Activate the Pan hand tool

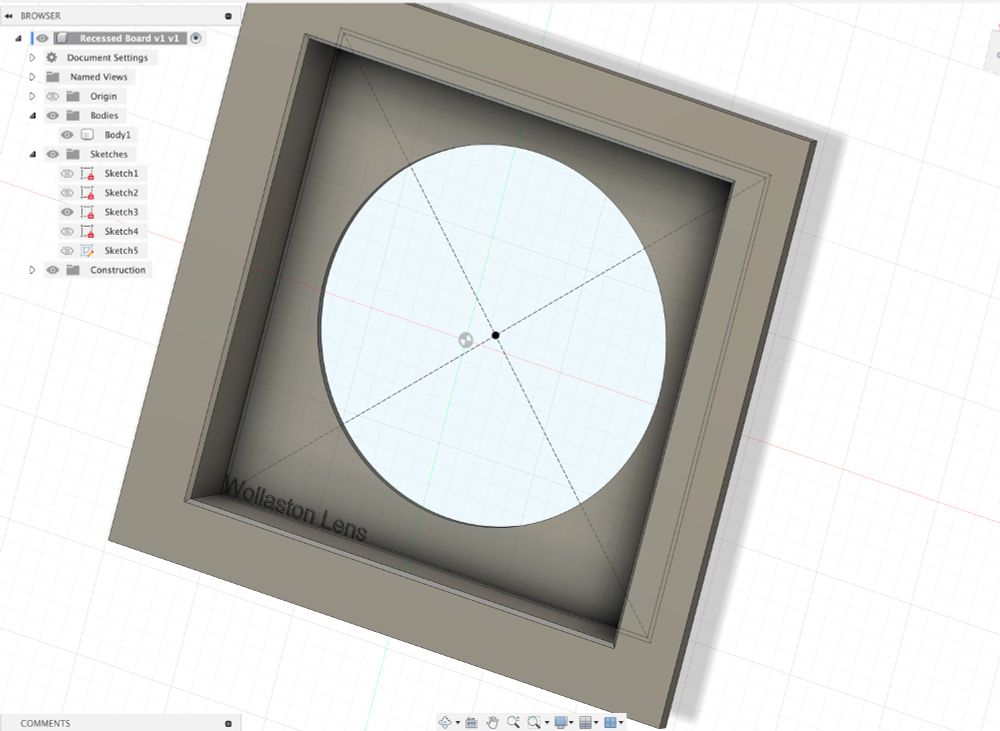493,722
